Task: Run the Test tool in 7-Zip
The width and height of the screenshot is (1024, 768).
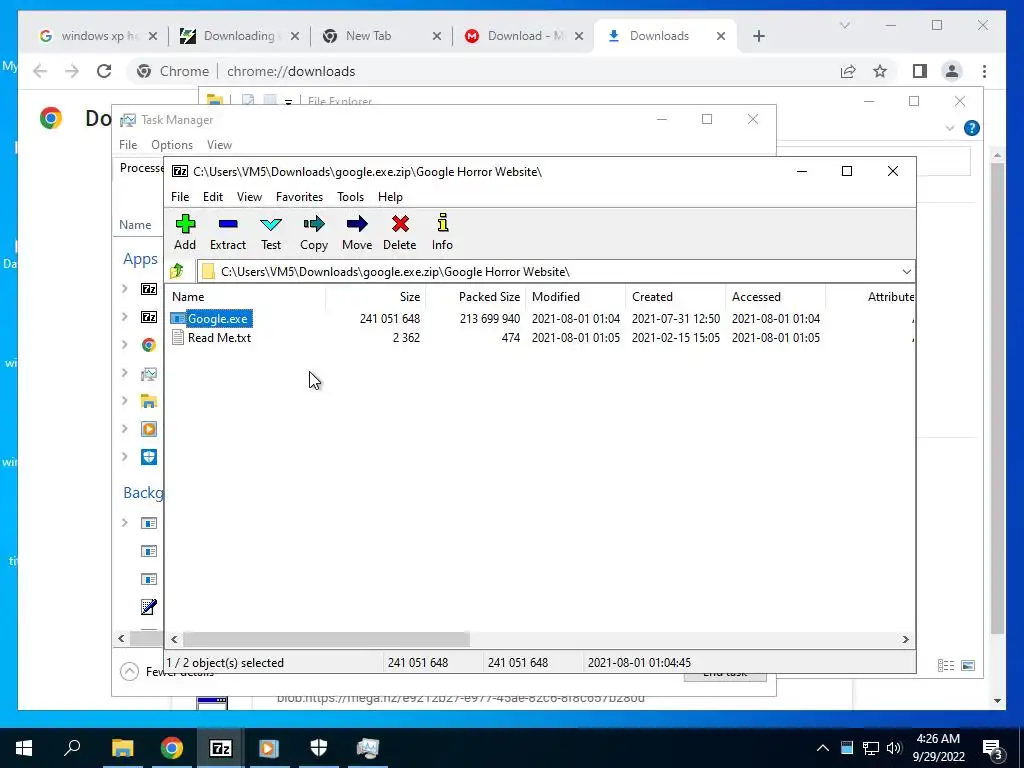Action: coord(271,225)
